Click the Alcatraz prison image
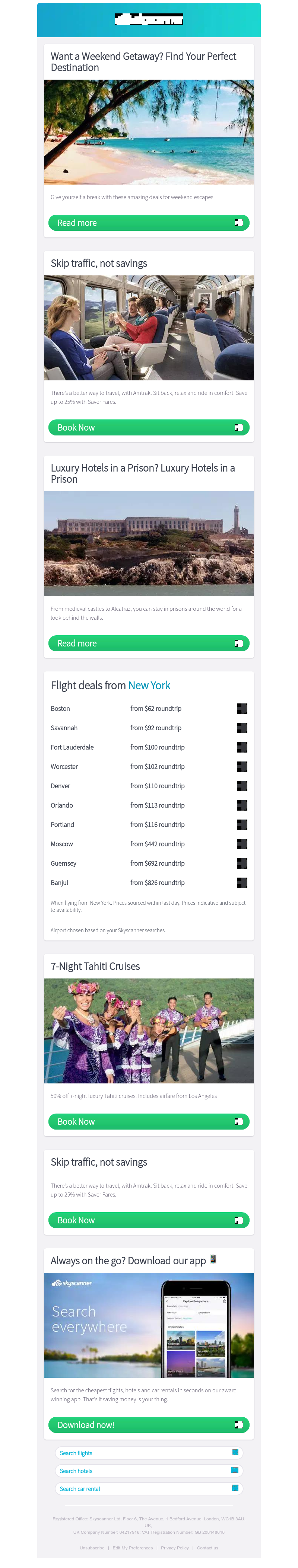 [149, 543]
